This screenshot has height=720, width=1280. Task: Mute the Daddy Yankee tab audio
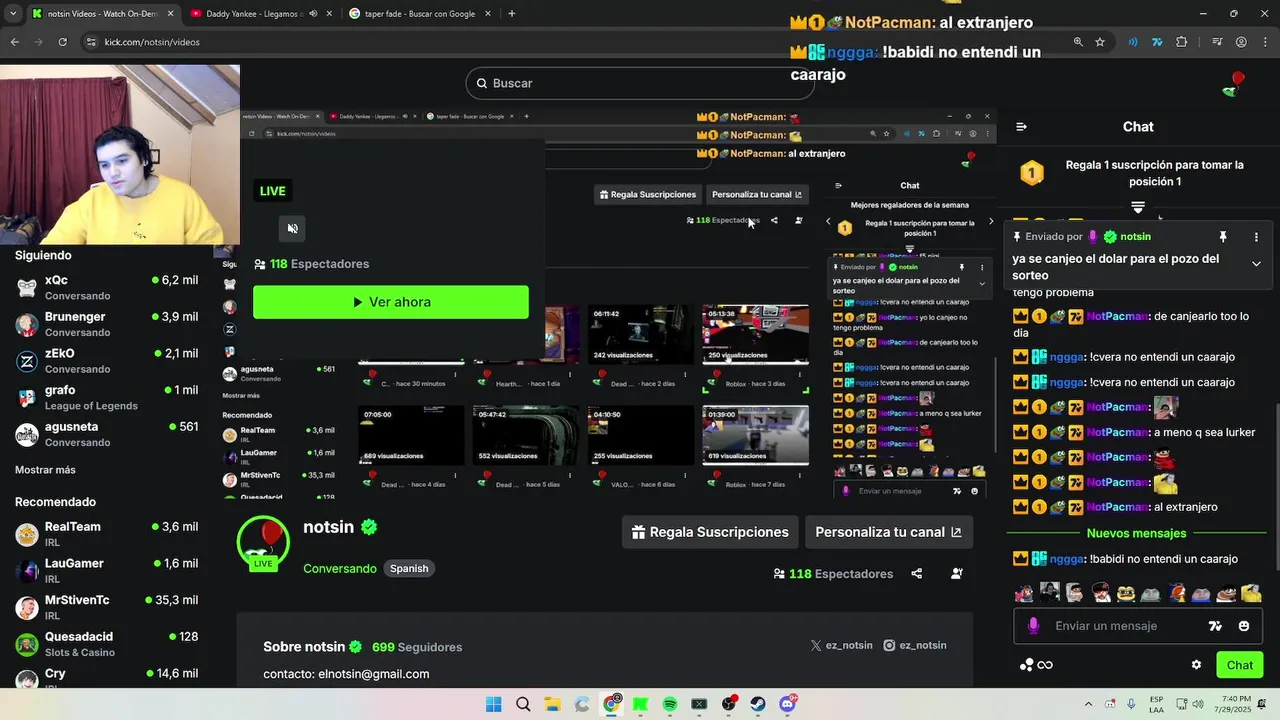(313, 14)
